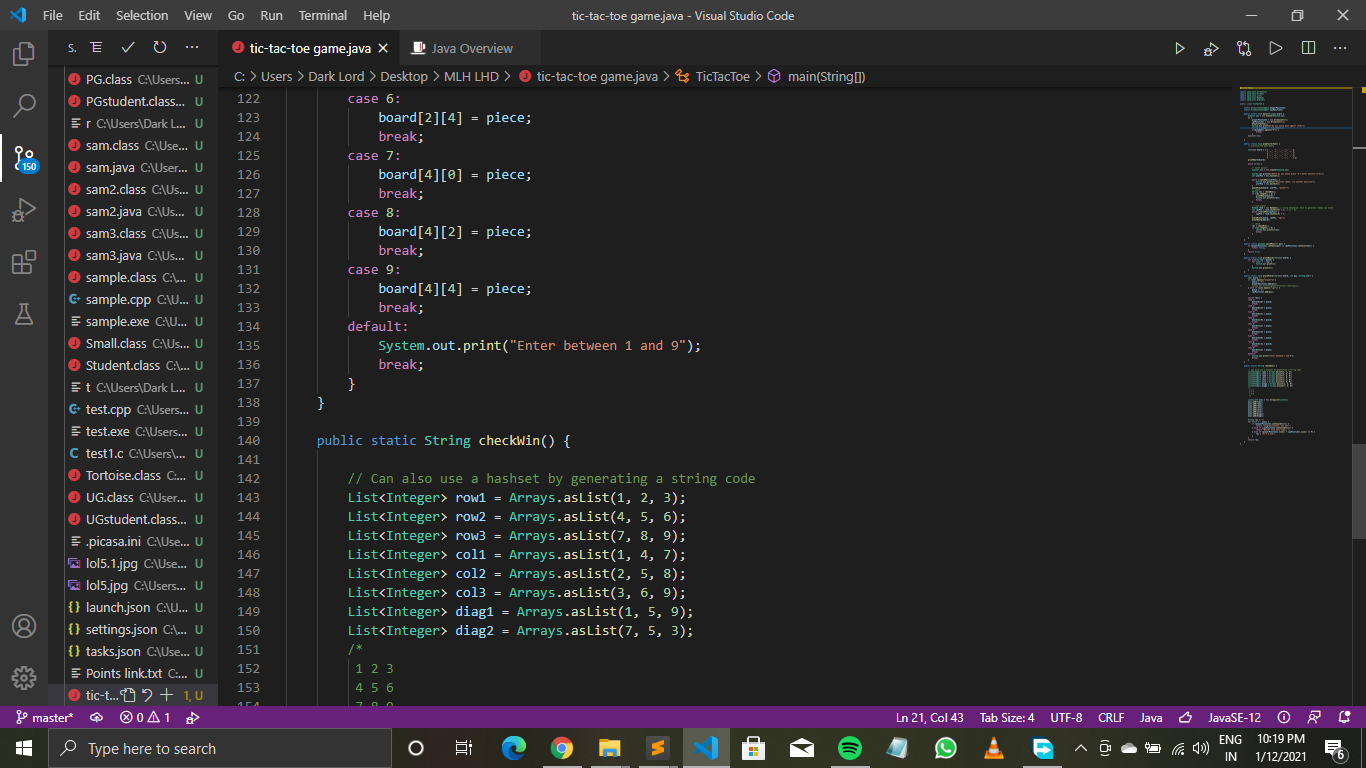Select Points link.txt in changes list
The image size is (1366, 768).
[x=134, y=673]
